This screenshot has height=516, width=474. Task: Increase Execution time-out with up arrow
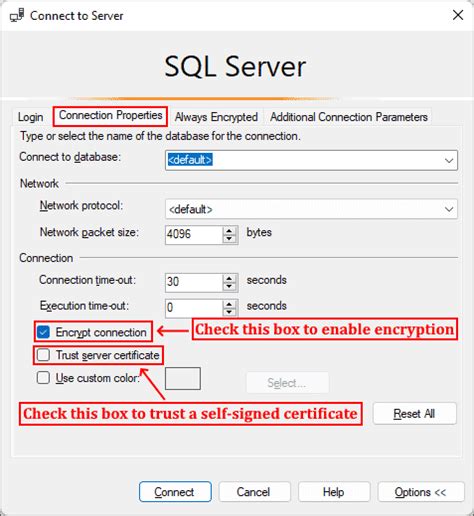229,304
